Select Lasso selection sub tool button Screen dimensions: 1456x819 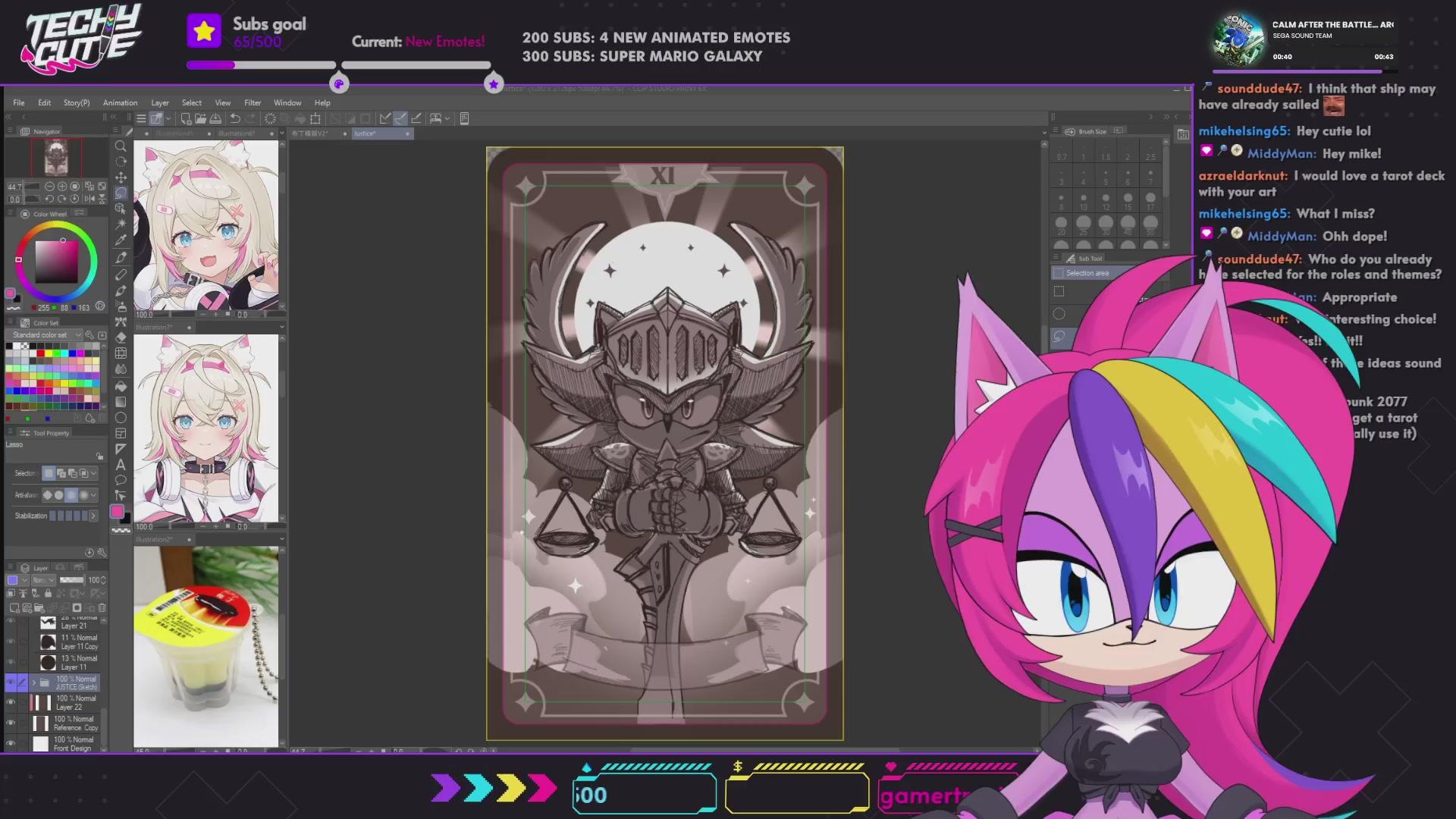pos(1059,336)
